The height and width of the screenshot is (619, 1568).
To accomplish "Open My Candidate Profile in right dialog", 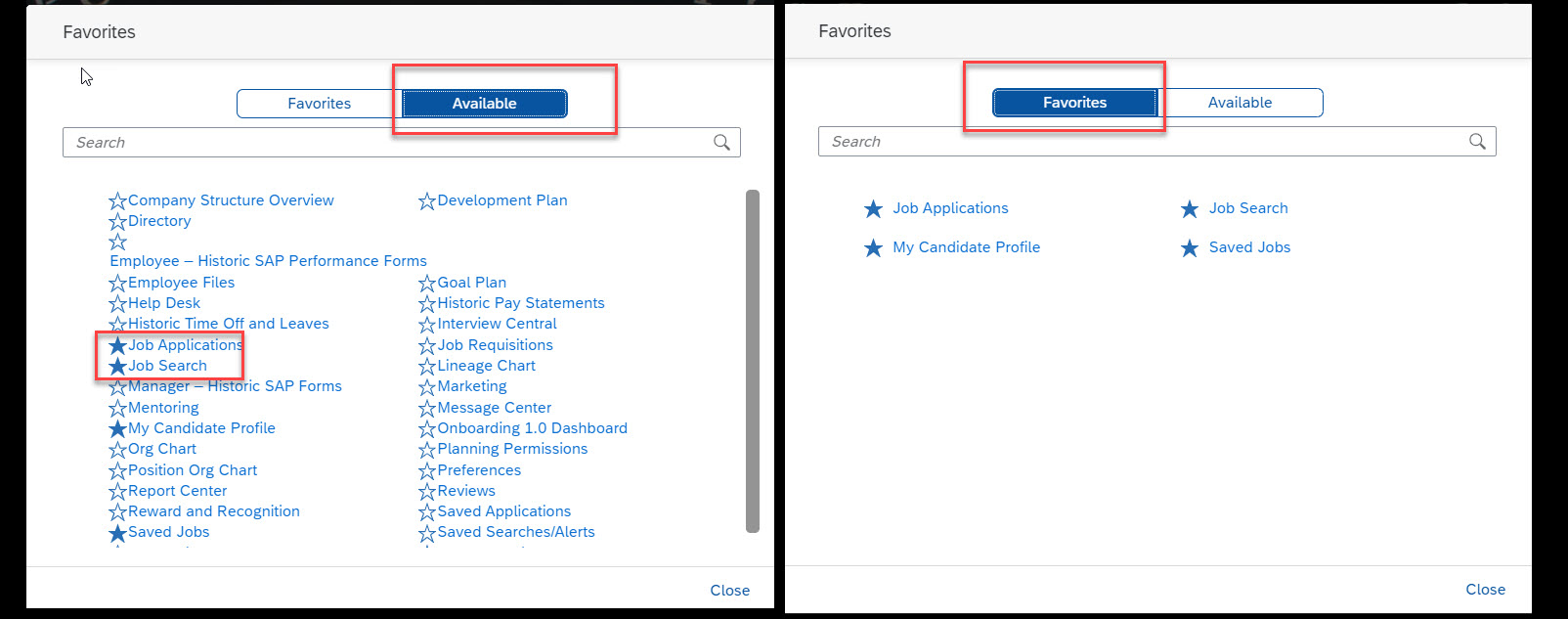I will pyautogui.click(x=966, y=247).
